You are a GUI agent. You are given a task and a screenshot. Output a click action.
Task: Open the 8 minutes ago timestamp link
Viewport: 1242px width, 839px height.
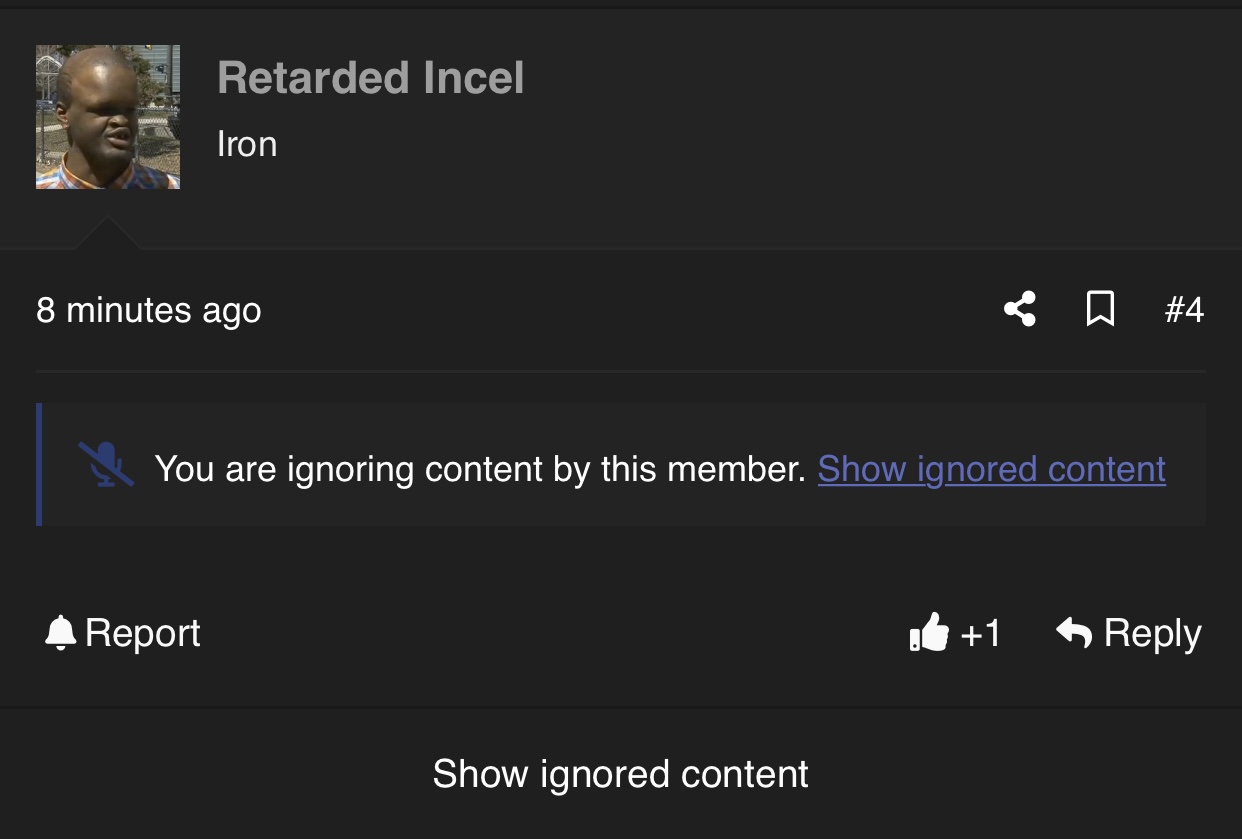click(x=148, y=310)
